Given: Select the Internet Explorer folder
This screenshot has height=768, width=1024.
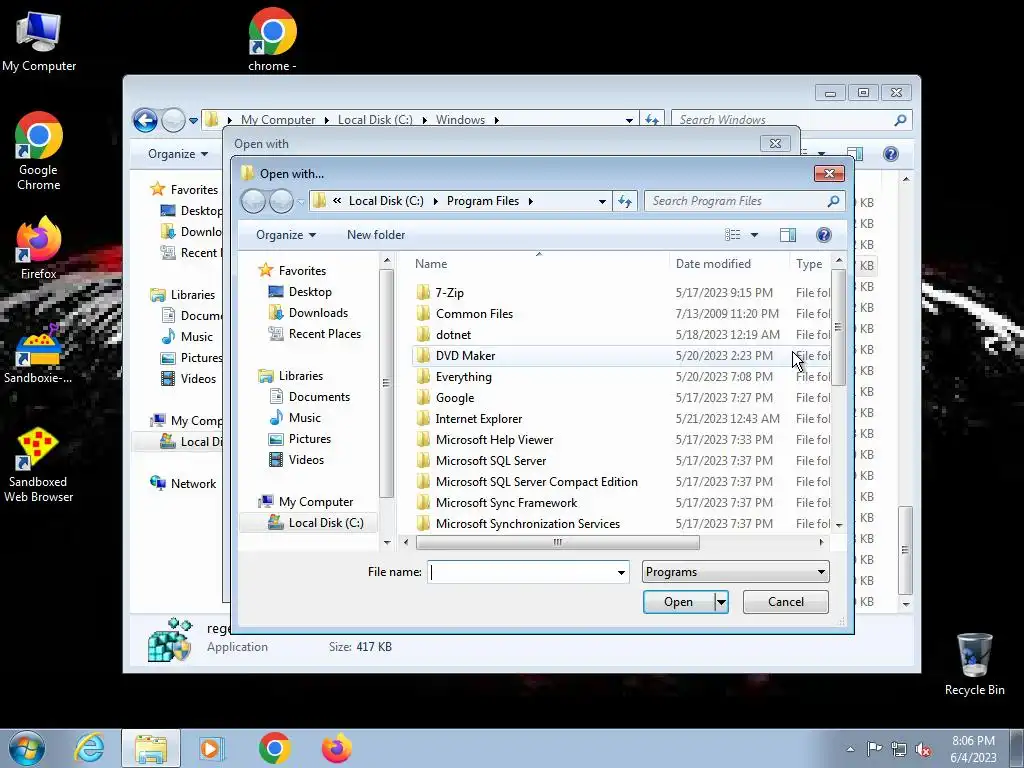Looking at the screenshot, I should (479, 419).
